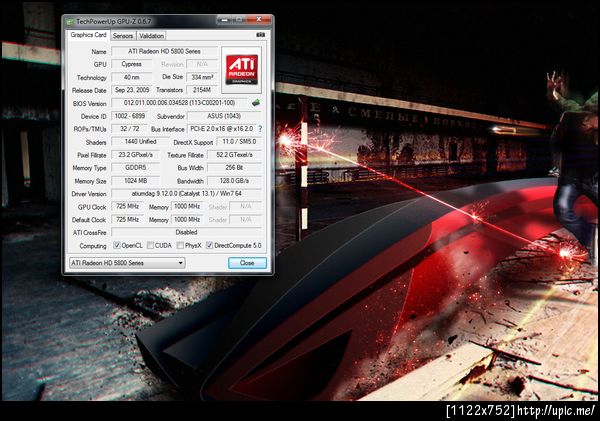Close GPU-Z with the red X button
The width and height of the screenshot is (600, 421).
click(x=259, y=19)
